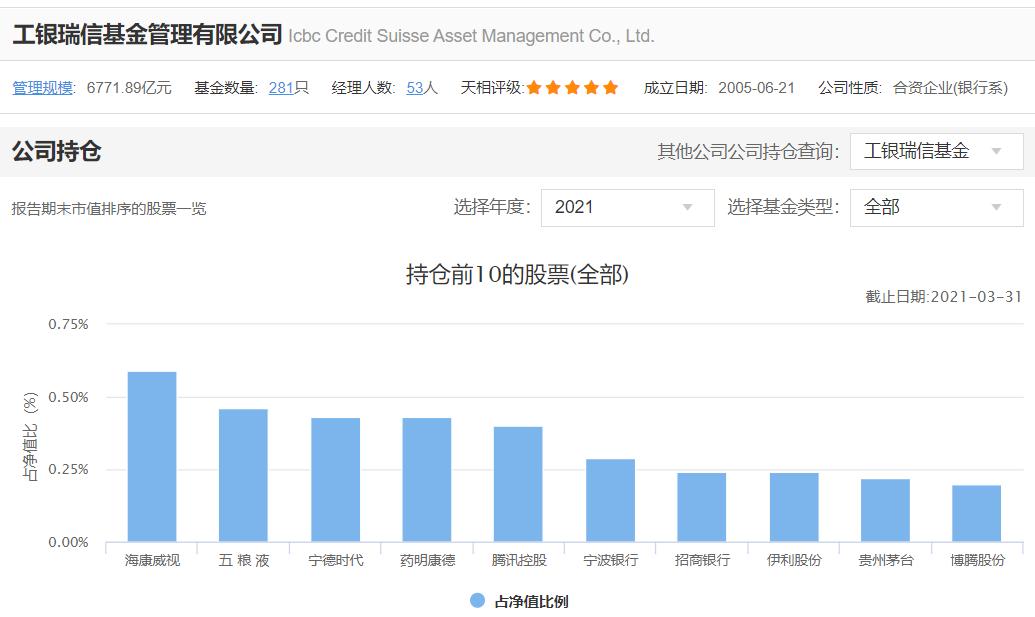Click the 宁德时代 axis label
Screen dimensions: 1035x617
[335, 560]
